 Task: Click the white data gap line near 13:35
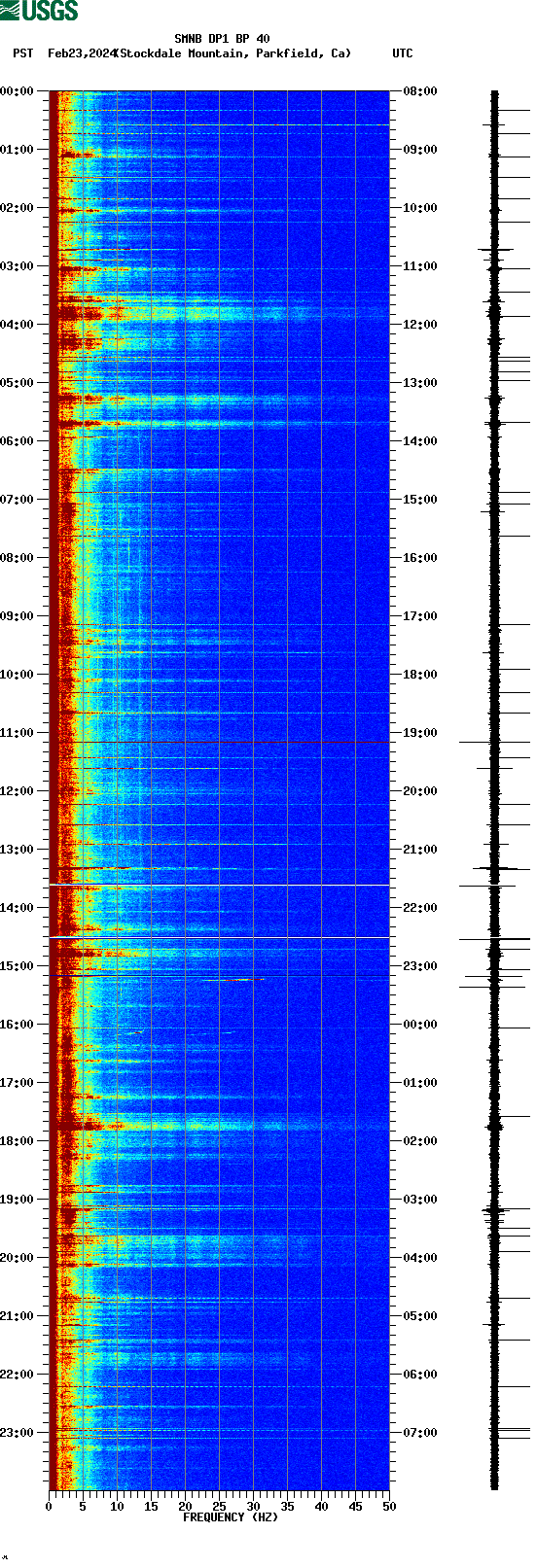point(219,885)
